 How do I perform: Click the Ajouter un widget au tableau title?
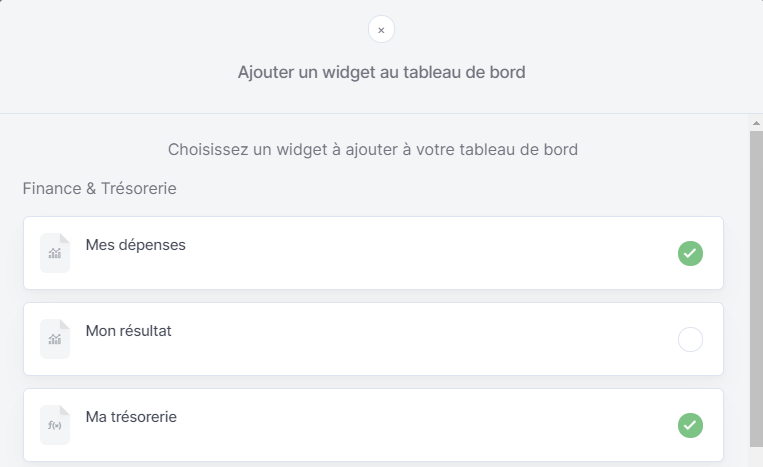(x=382, y=72)
